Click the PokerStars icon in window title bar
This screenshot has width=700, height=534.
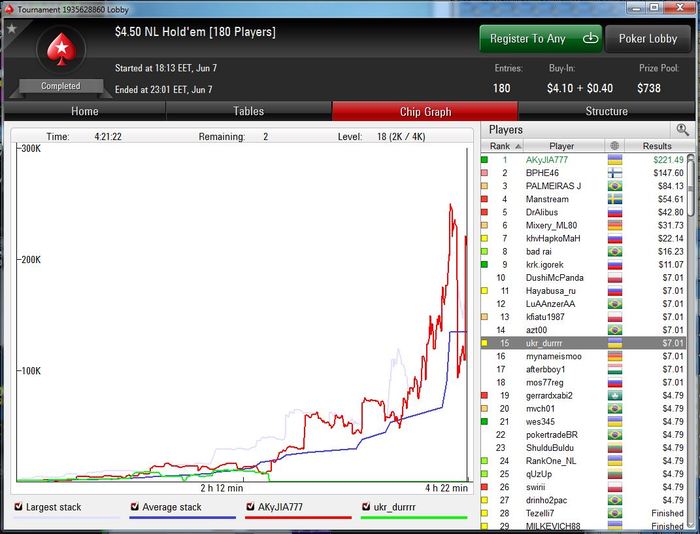pyautogui.click(x=9, y=9)
